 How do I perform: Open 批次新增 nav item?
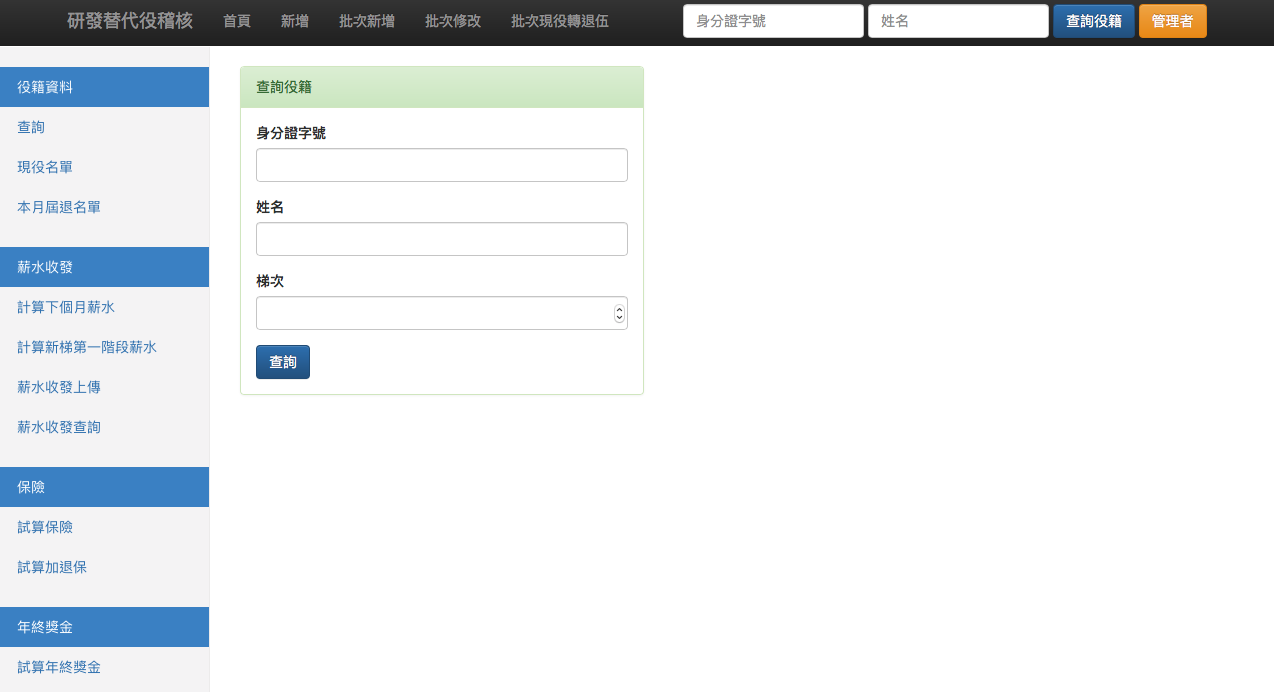coord(367,21)
